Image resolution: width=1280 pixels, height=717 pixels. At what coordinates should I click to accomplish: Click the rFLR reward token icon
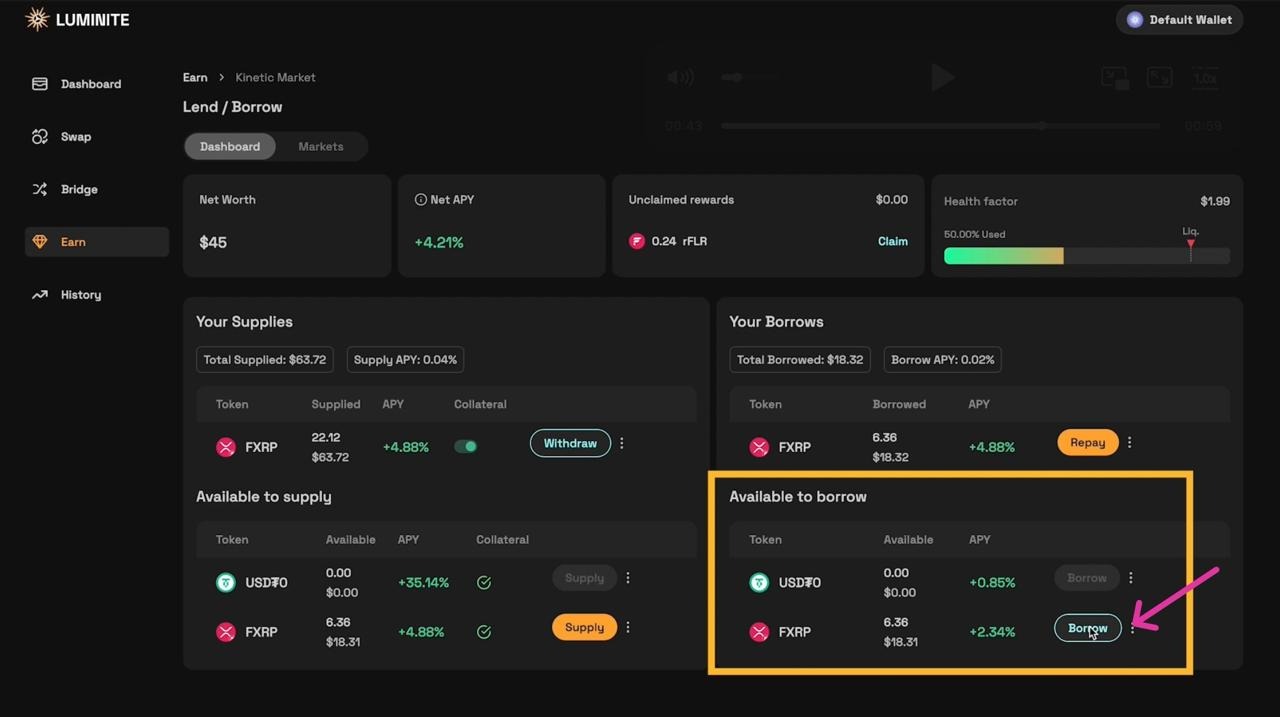[x=637, y=241]
